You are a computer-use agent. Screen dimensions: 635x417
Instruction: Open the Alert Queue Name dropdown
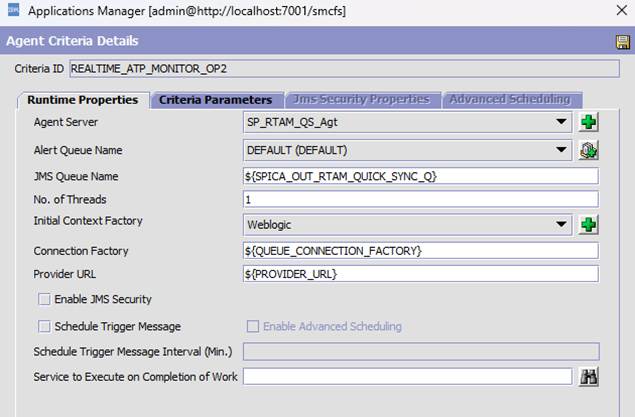click(563, 151)
